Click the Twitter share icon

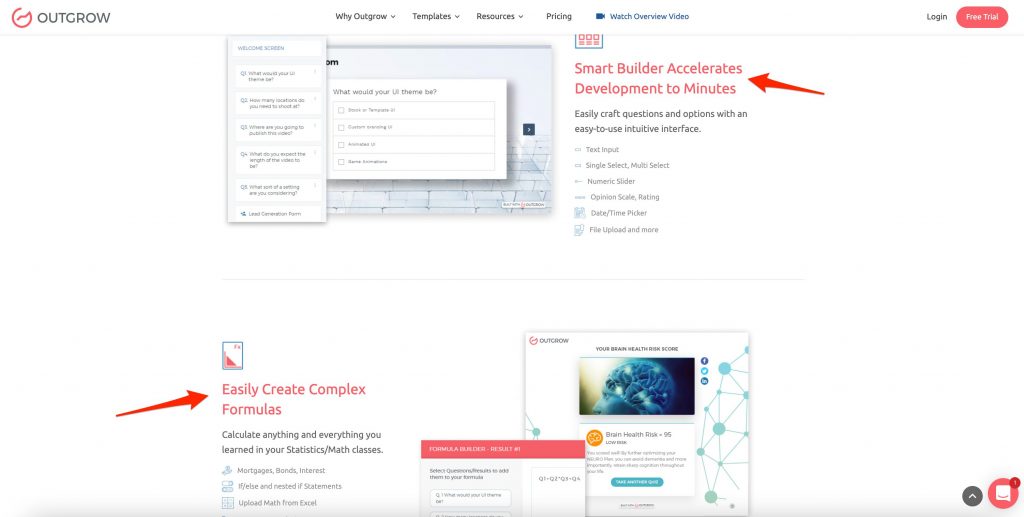coord(704,371)
